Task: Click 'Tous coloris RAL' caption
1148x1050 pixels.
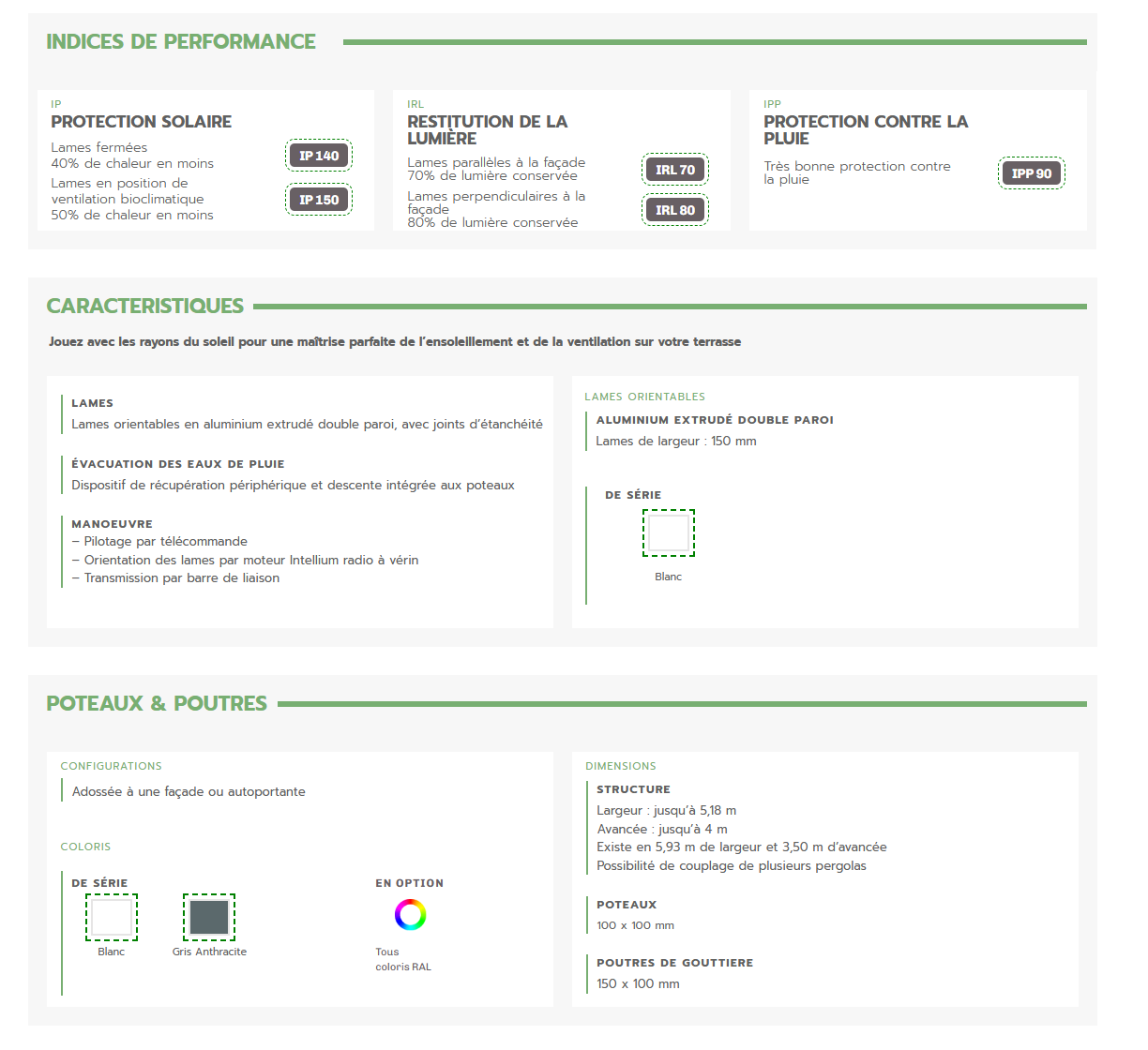Action: pyautogui.click(x=403, y=959)
